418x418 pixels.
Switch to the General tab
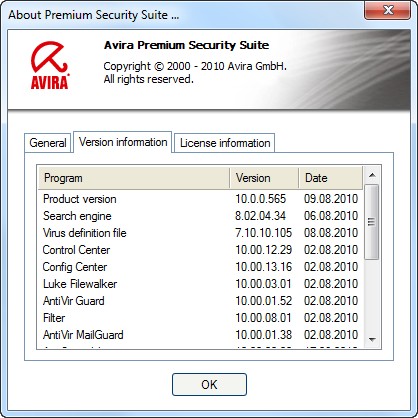(x=48, y=143)
